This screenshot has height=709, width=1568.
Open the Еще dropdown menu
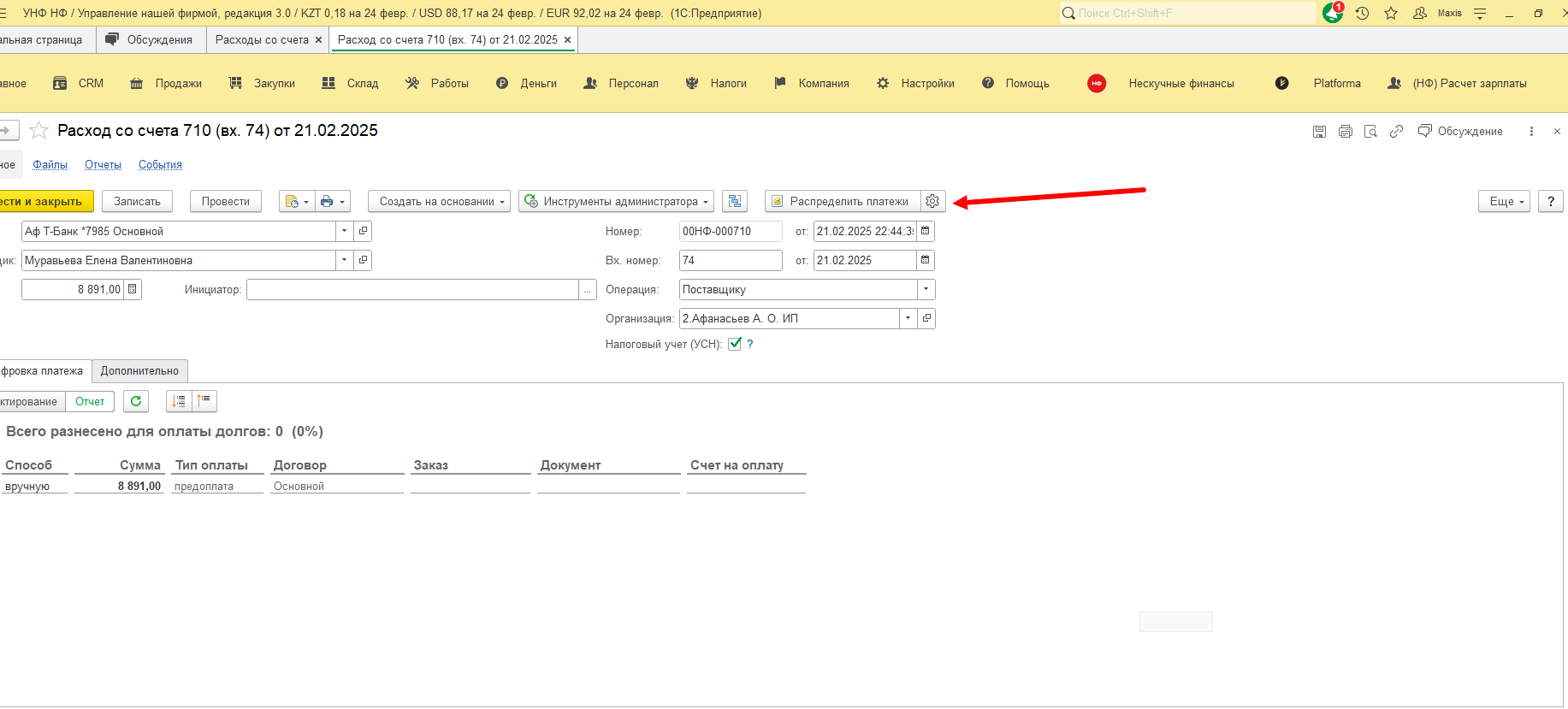pos(1504,201)
